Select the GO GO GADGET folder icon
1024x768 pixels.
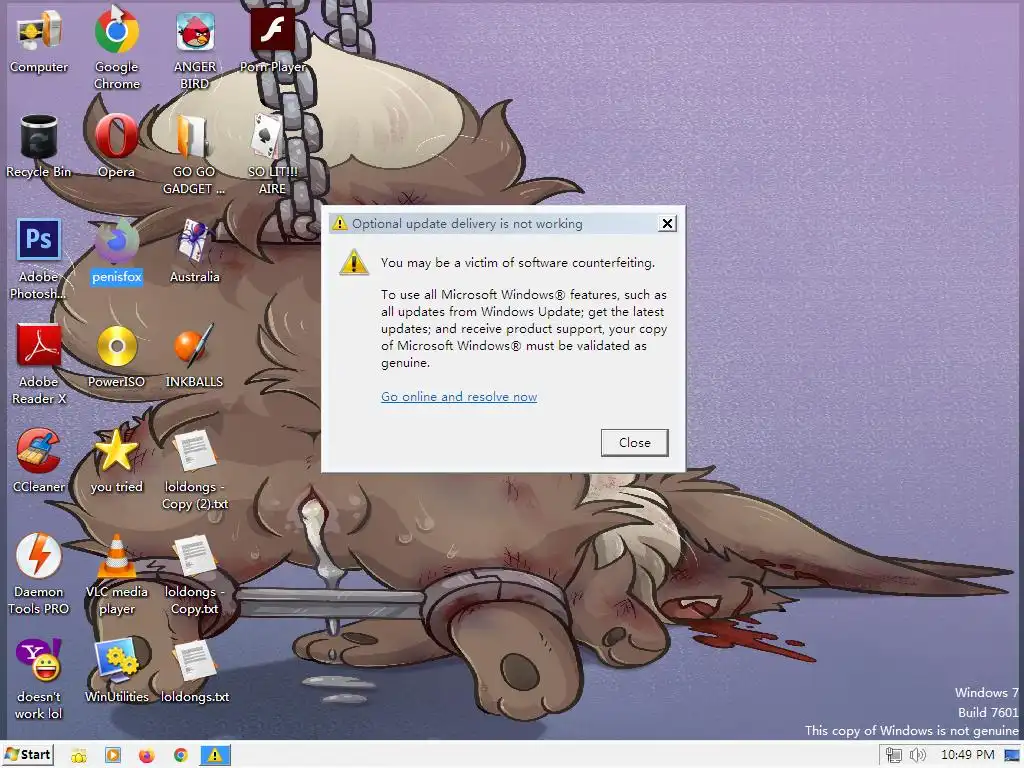(193, 155)
